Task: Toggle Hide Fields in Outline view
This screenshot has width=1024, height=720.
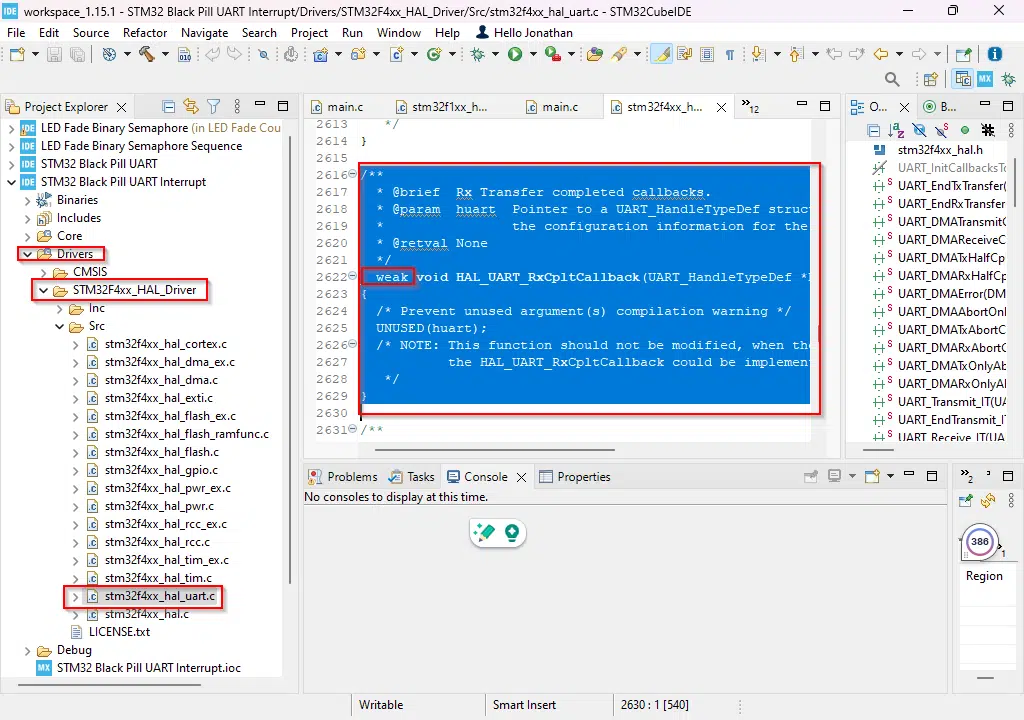Action: 919,131
